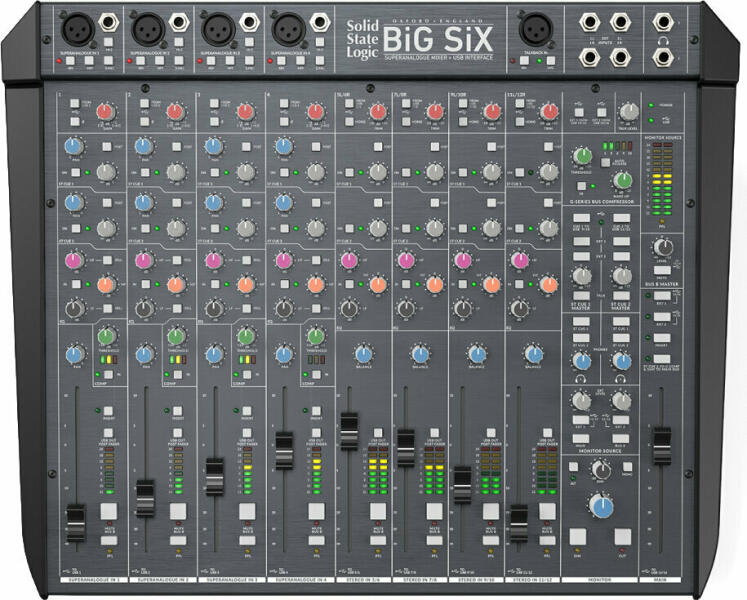
Task: Toggle the HF Bell button on channel 2
Action: point(177,260)
